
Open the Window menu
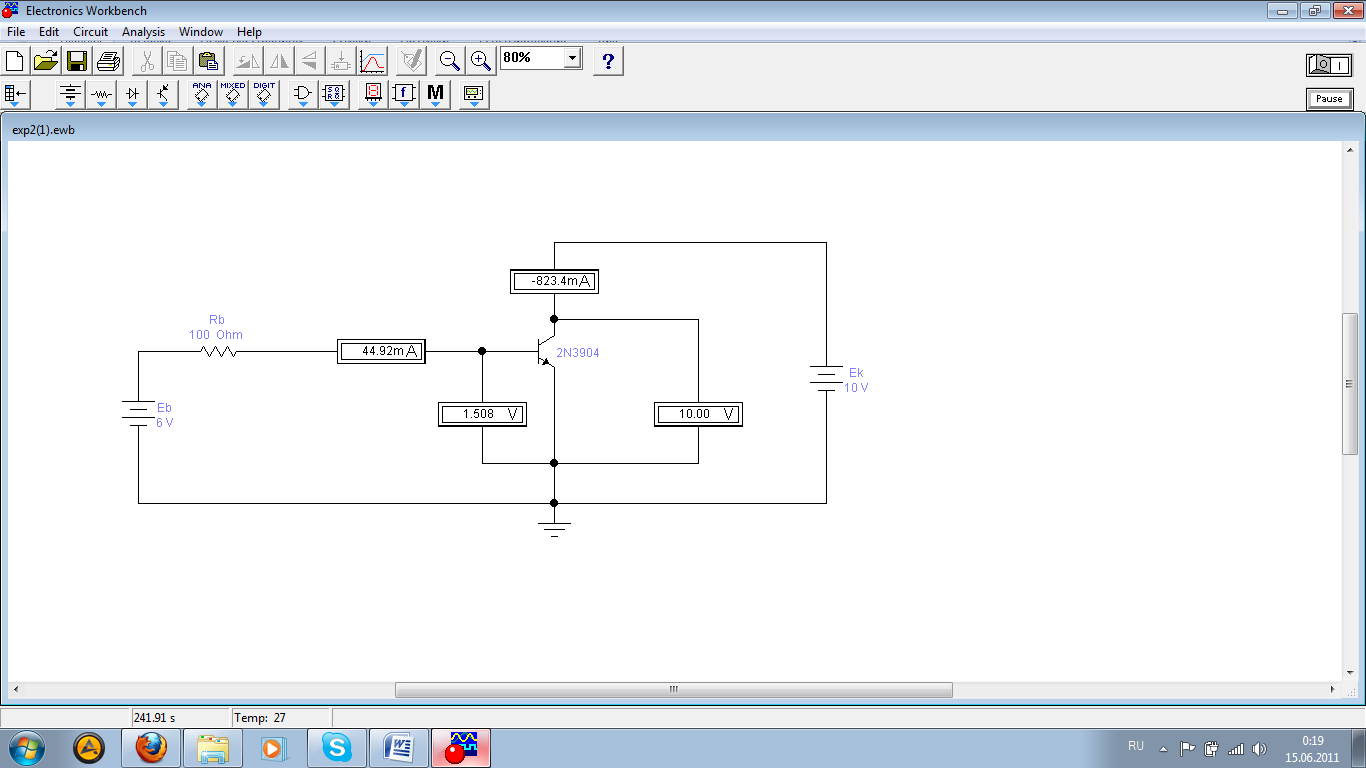click(x=201, y=32)
